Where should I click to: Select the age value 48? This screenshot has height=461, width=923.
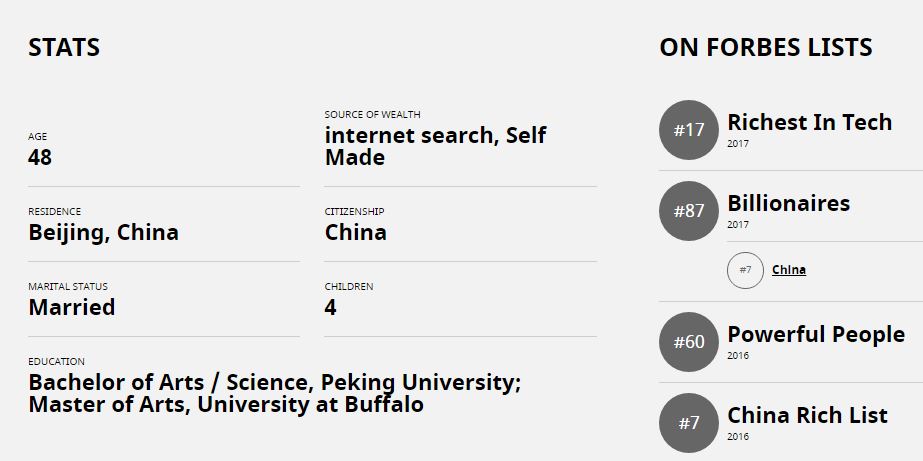coord(40,158)
